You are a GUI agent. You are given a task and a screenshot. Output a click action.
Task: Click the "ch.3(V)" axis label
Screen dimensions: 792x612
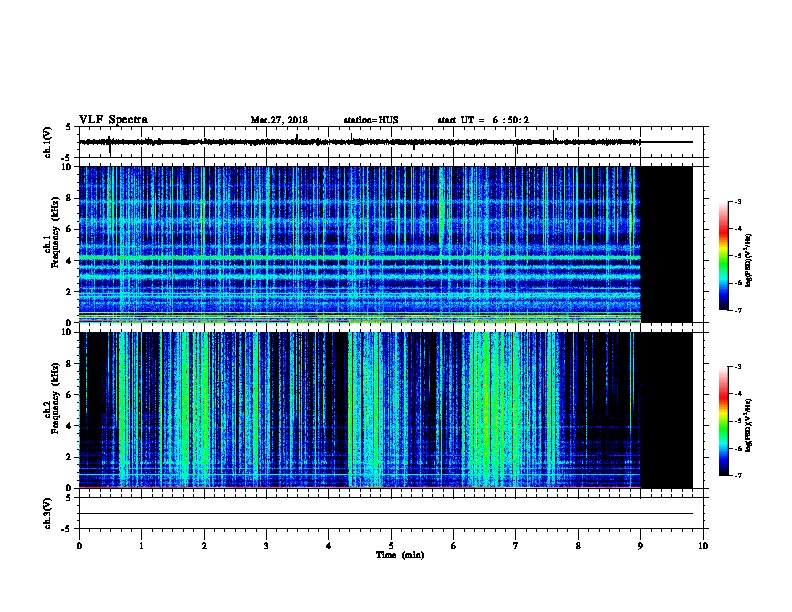click(x=48, y=513)
